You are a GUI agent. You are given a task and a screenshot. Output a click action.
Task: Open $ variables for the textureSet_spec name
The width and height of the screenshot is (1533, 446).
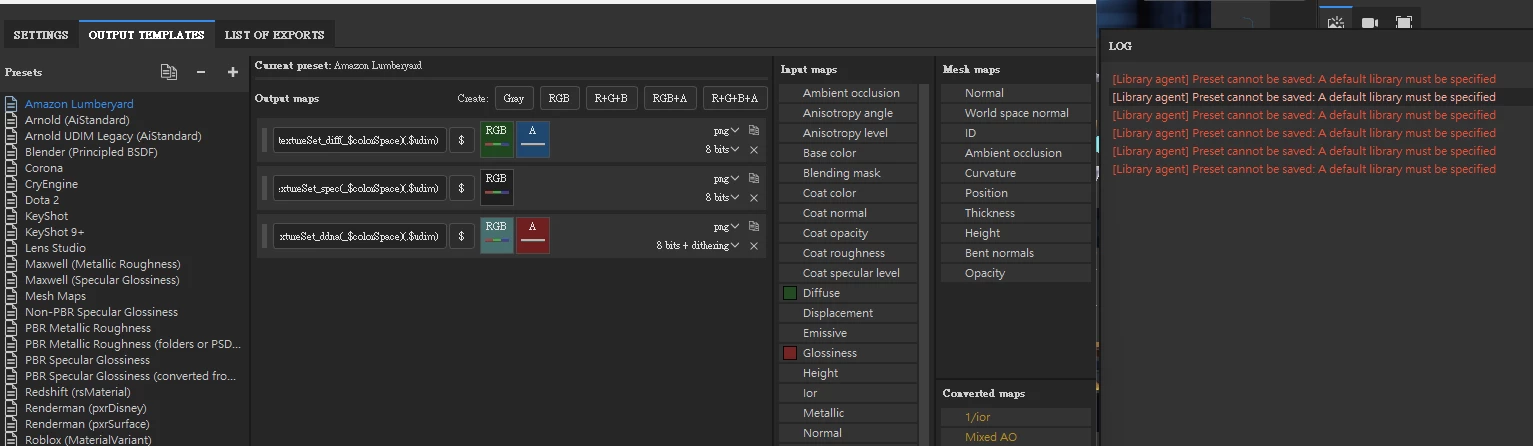click(x=461, y=188)
